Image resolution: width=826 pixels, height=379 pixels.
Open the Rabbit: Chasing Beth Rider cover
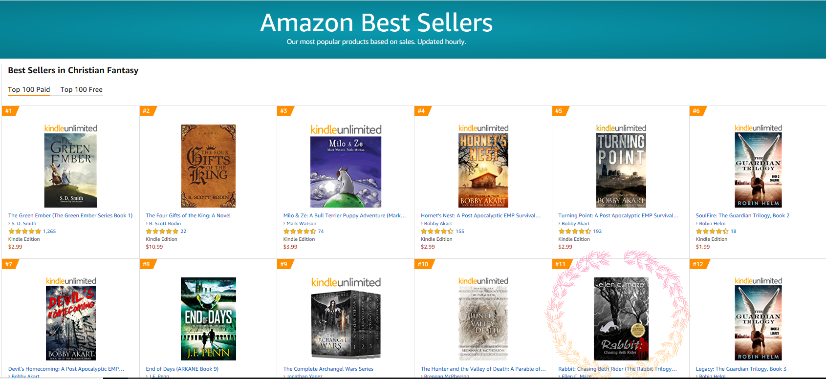[x=621, y=319]
